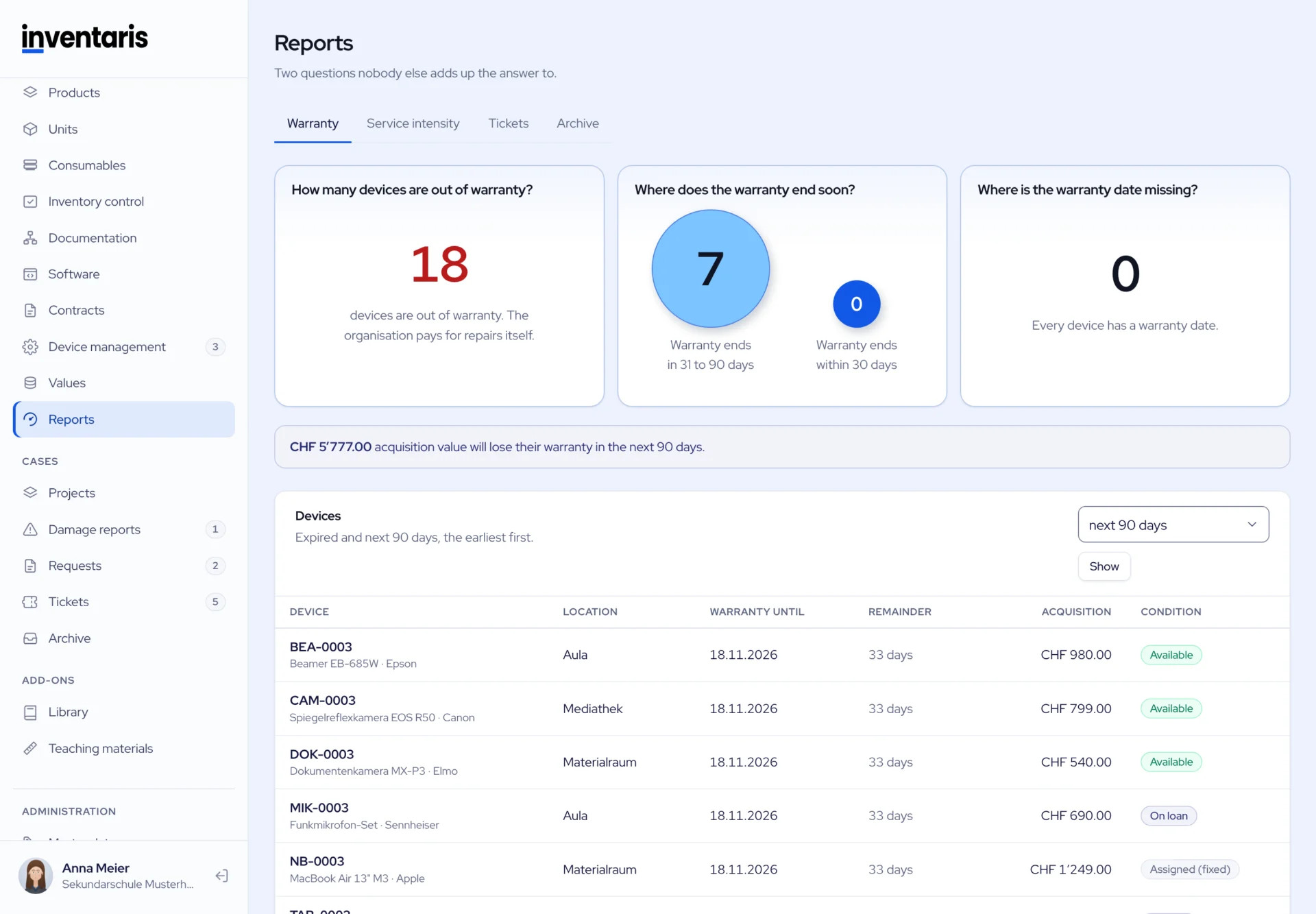The height and width of the screenshot is (914, 1316).
Task: Click the Assigned (fixed) condition badge
Action: pyautogui.click(x=1190, y=869)
